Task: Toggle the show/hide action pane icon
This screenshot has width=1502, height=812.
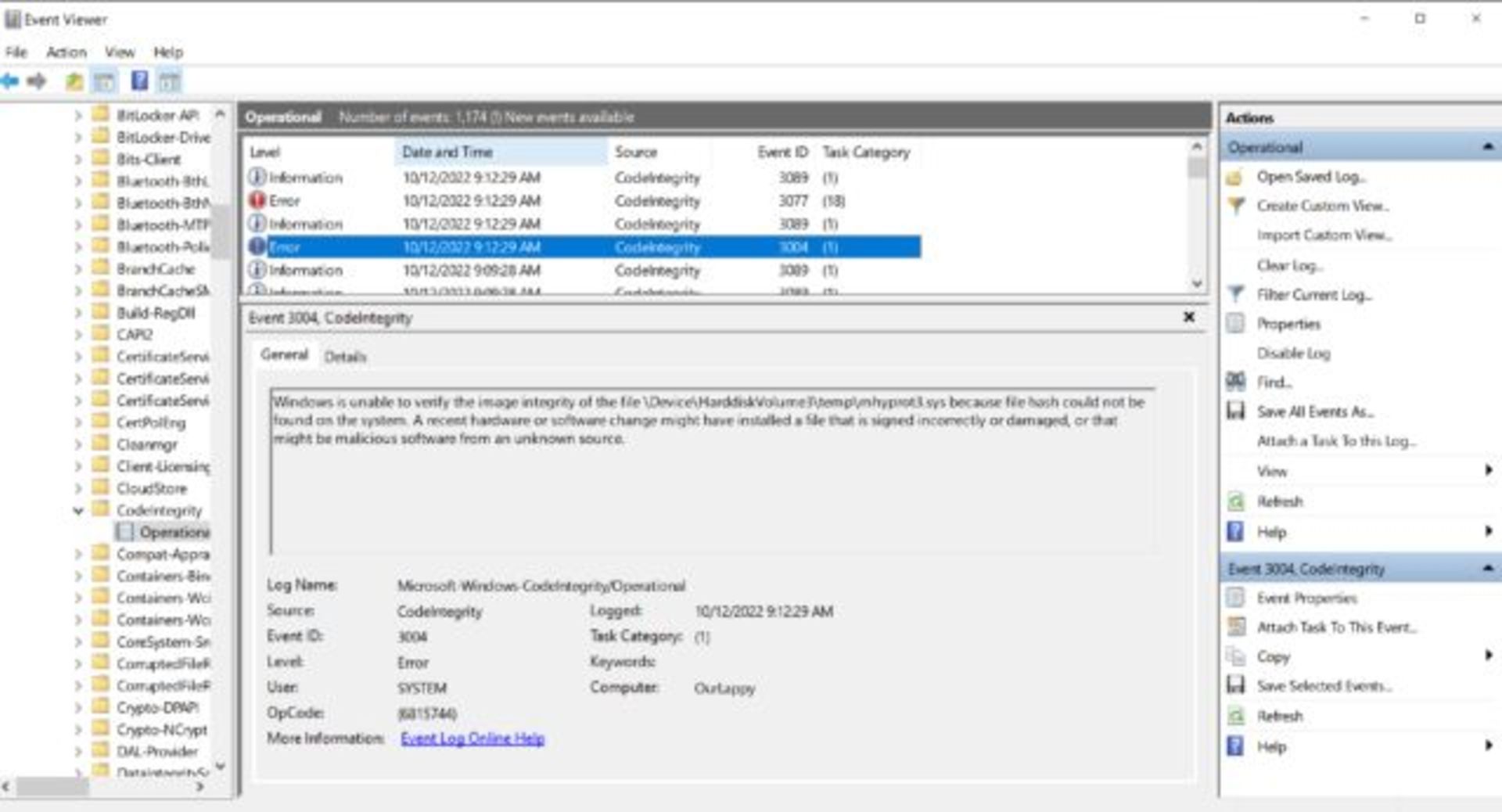Action: point(169,81)
